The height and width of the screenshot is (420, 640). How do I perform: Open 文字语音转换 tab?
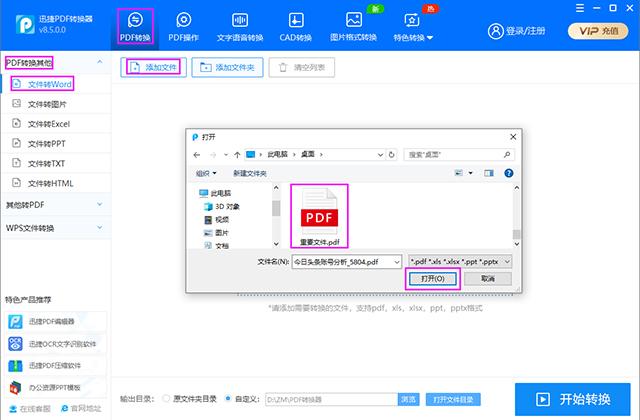240,27
